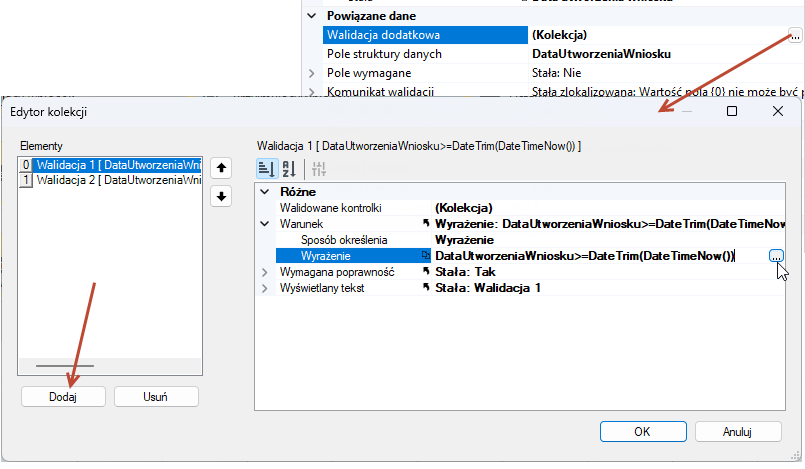Switch property grid to categorized view
Viewport: 805px width, 469px height.
pos(267,168)
